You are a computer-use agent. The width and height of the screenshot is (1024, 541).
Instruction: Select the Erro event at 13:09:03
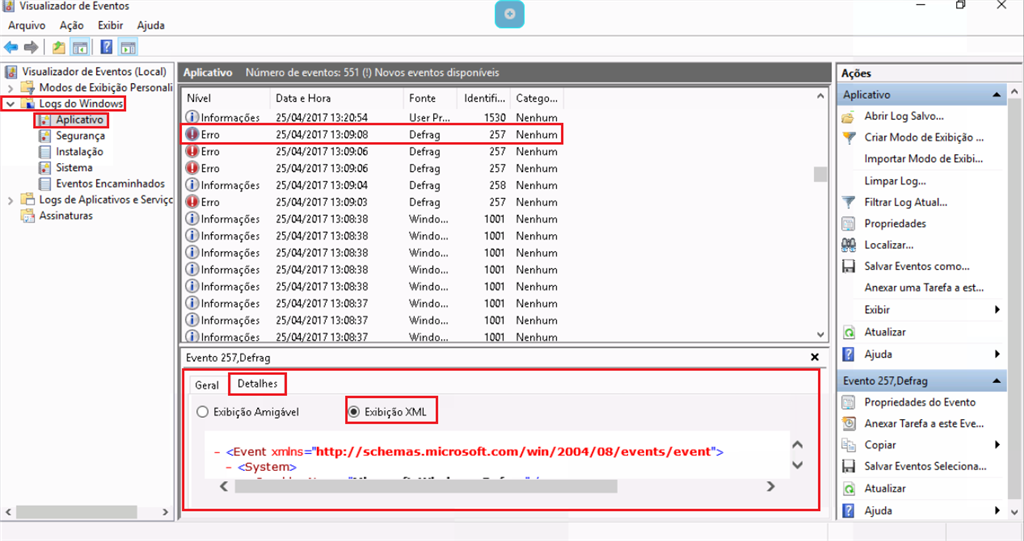(x=371, y=202)
